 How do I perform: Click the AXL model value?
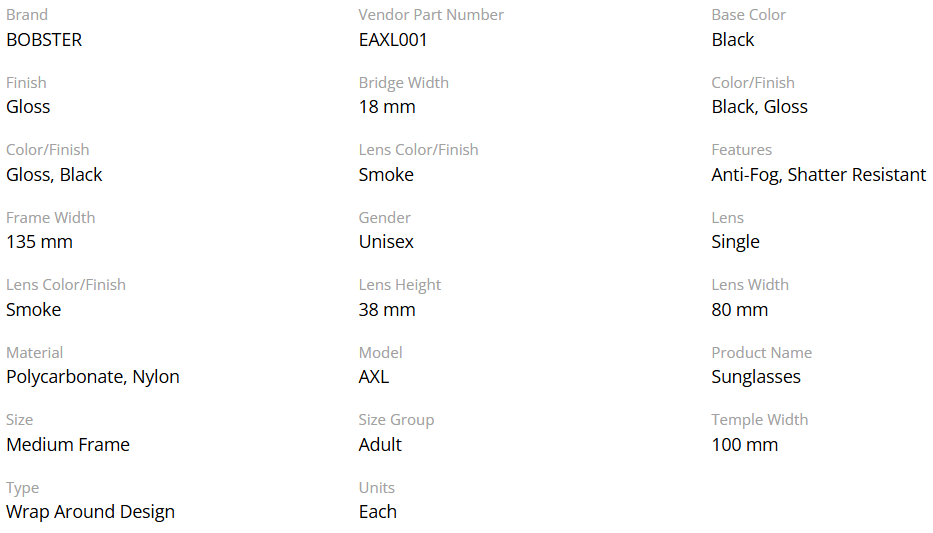(374, 377)
